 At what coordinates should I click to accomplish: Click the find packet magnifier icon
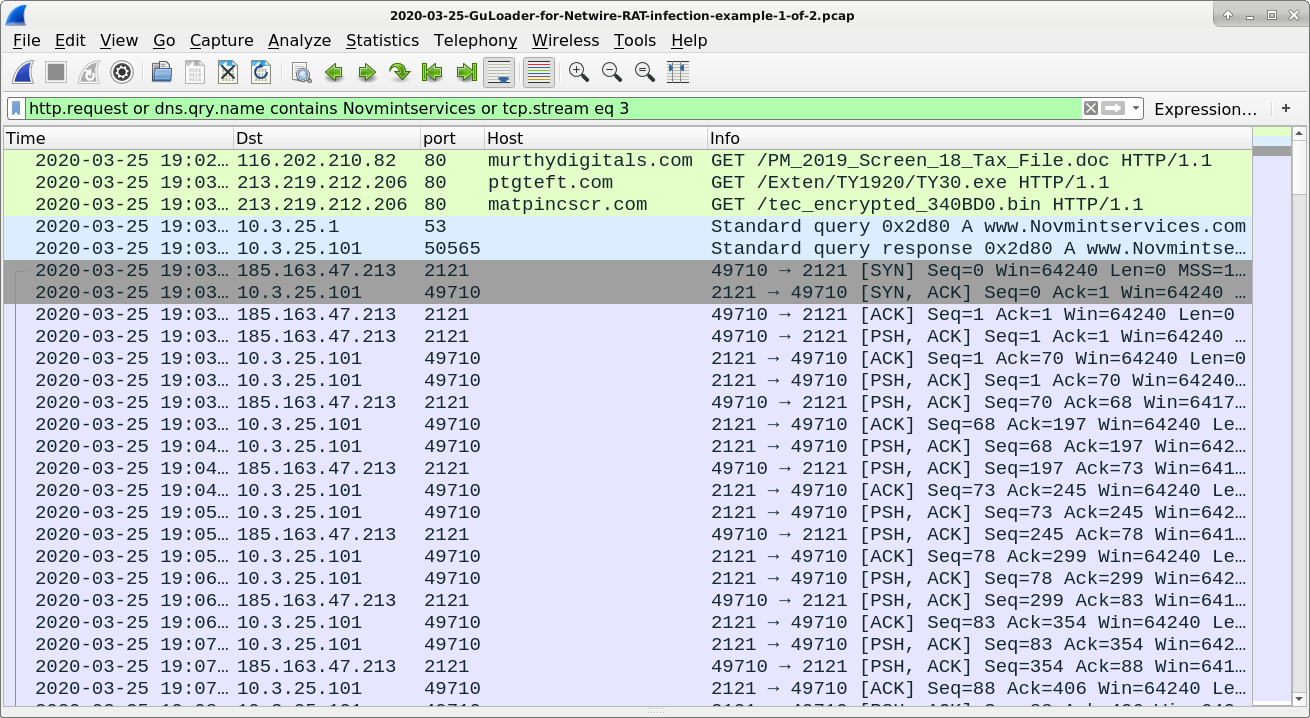point(299,72)
